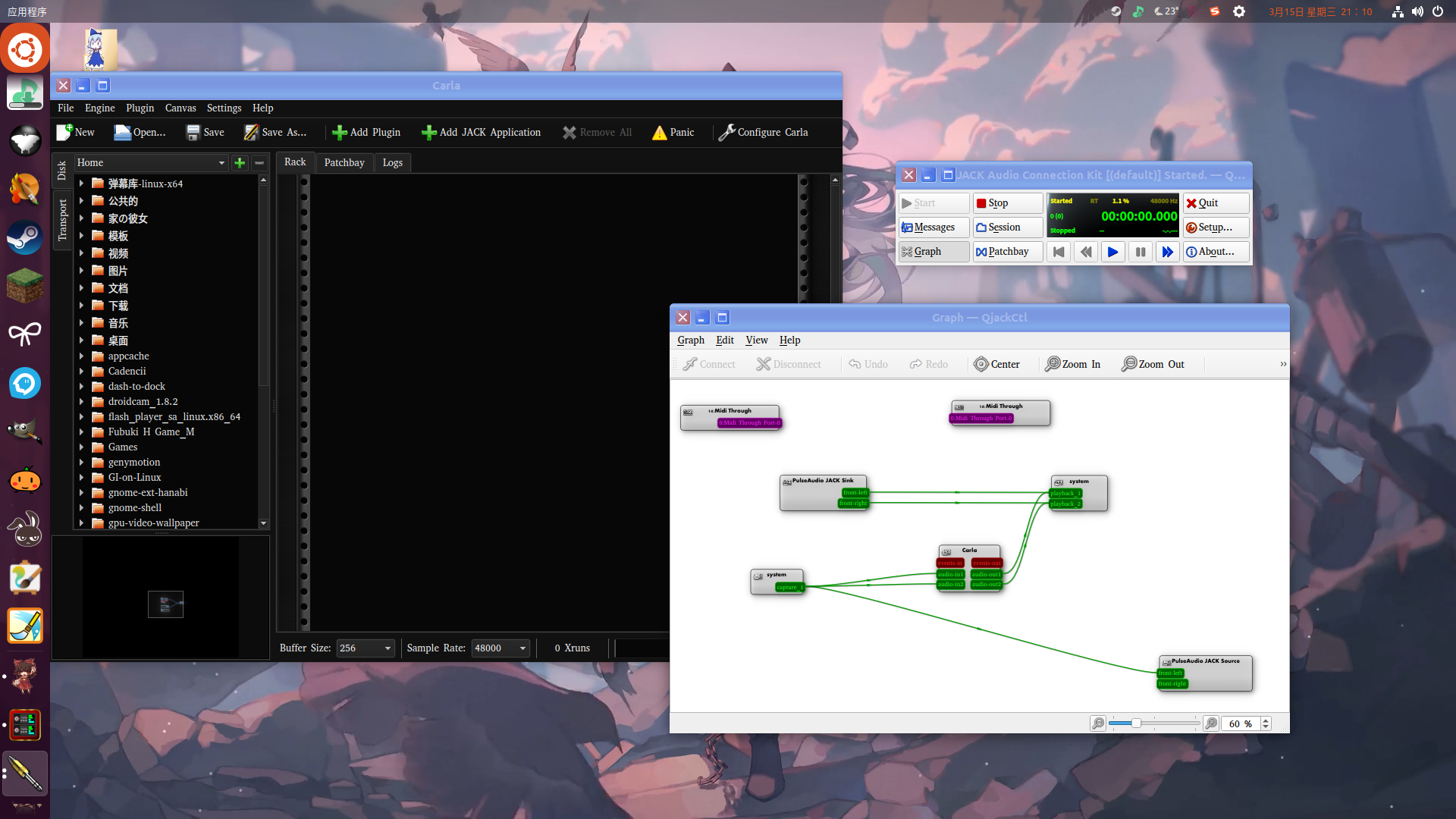Screen dimensions: 1456x819
Task: Switch to the Logs tab in Carla
Action: 393,162
